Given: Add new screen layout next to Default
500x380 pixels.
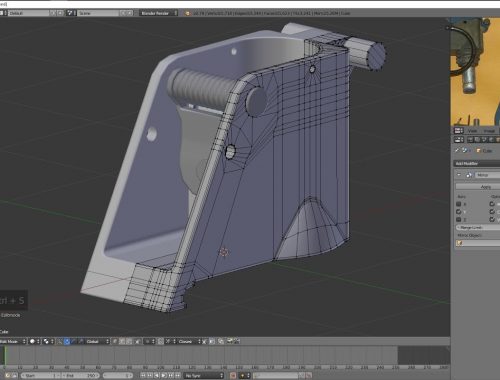Looking at the screenshot, I should [x=53, y=13].
